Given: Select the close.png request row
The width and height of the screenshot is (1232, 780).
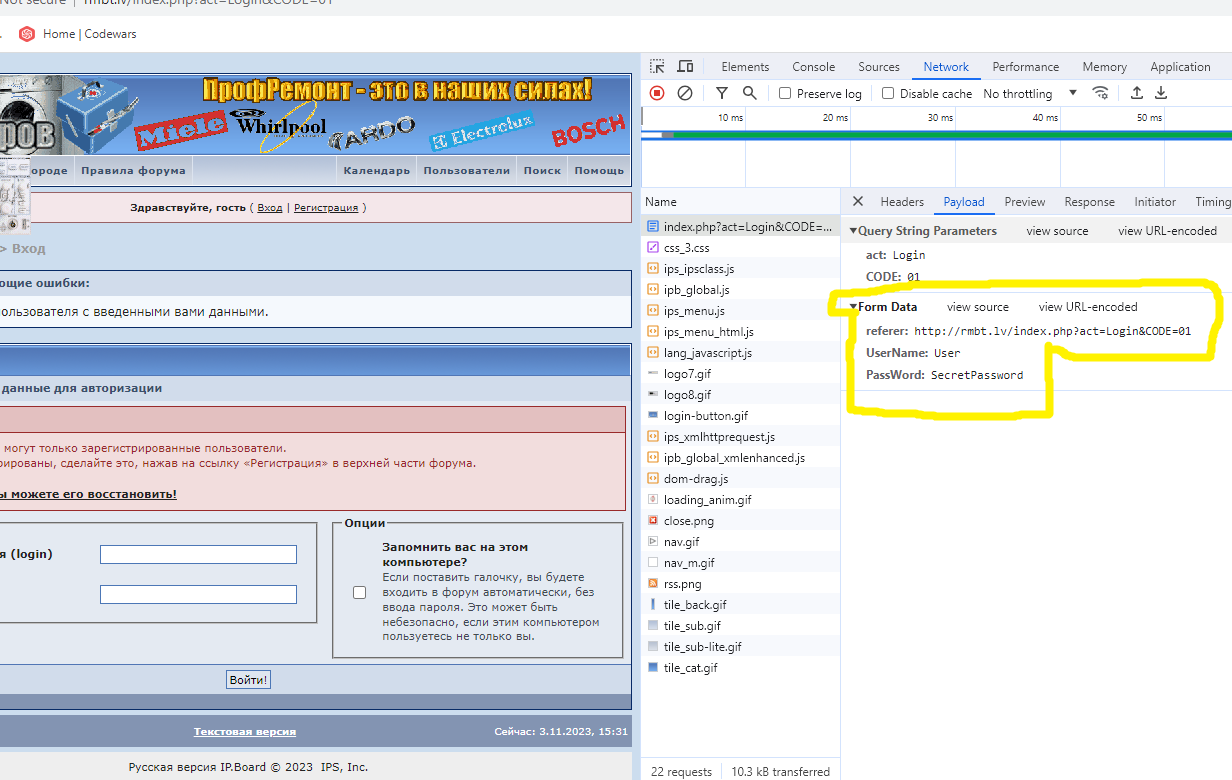Looking at the screenshot, I should pos(740,521).
